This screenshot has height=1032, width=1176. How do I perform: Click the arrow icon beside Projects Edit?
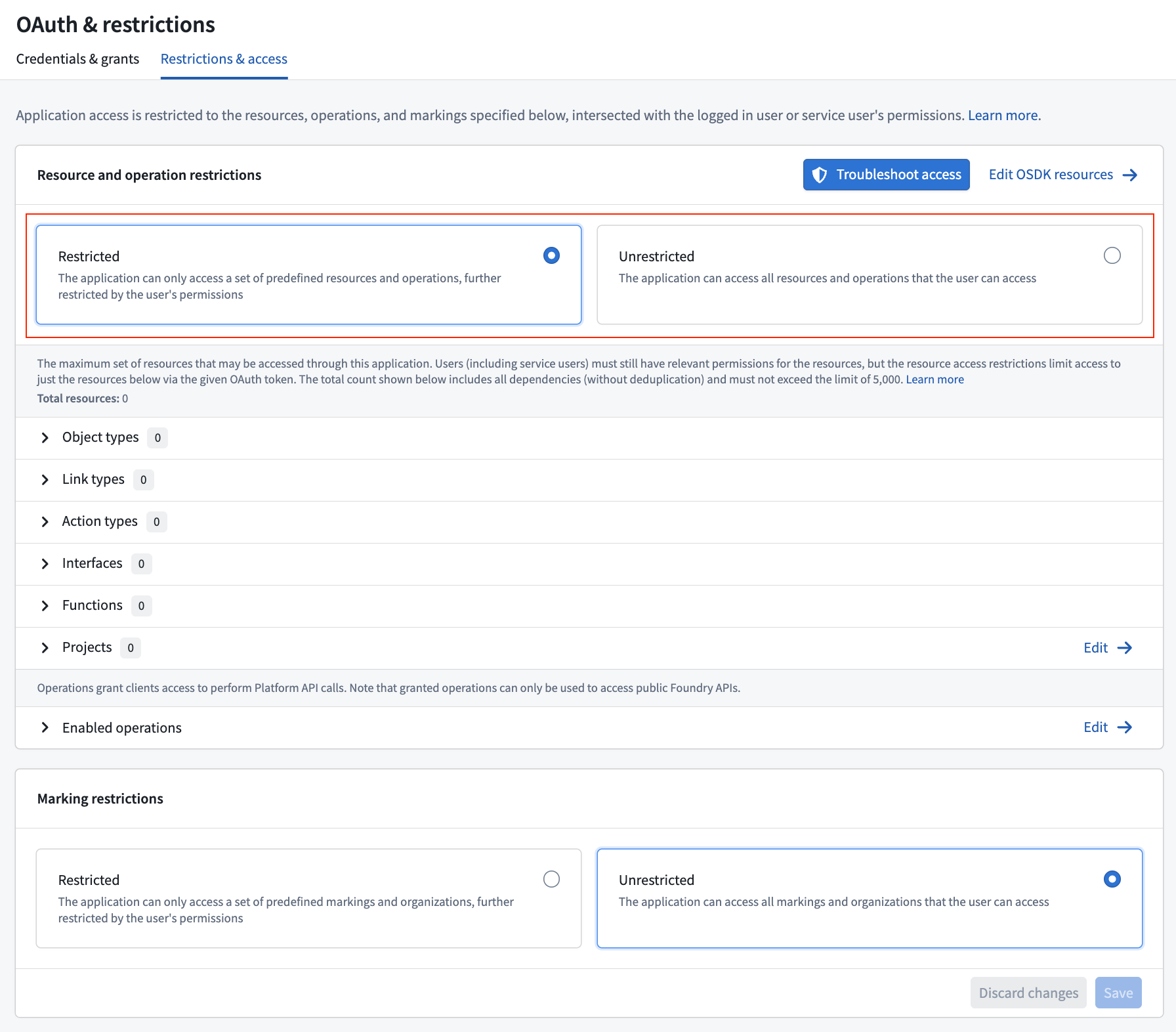(1125, 648)
